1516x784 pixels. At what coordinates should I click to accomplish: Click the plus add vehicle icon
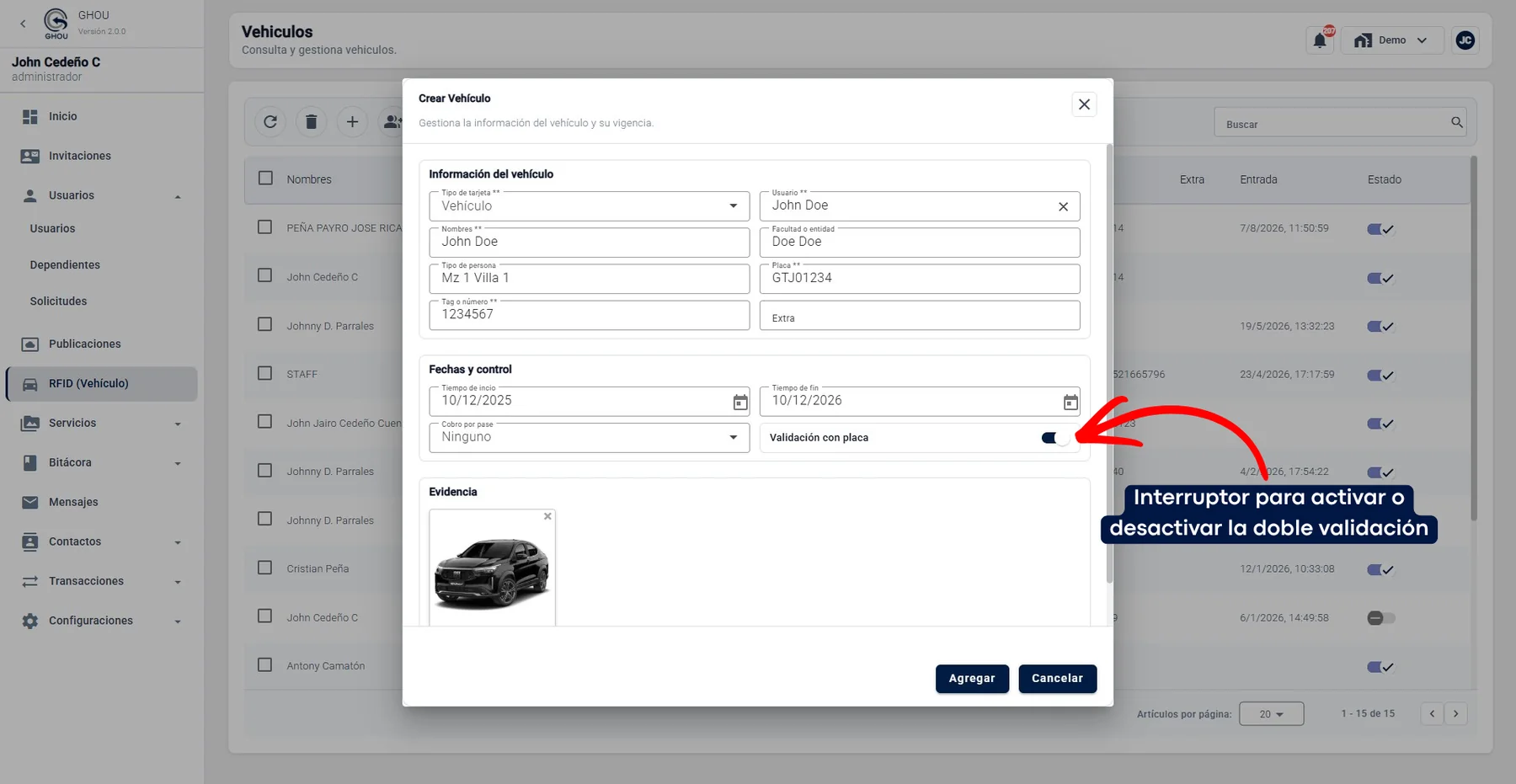click(352, 122)
